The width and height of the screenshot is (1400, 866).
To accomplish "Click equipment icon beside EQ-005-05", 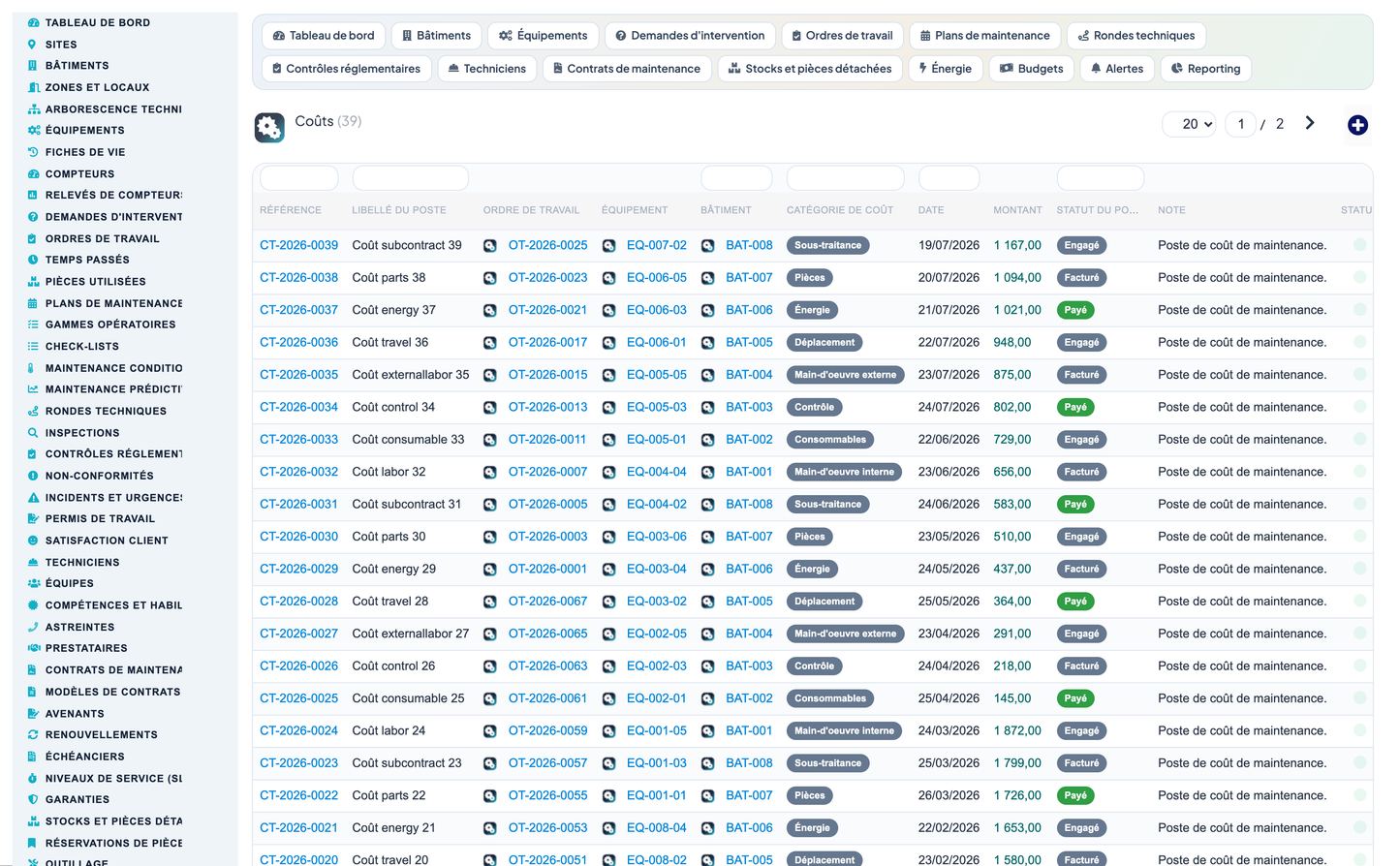I will [608, 375].
